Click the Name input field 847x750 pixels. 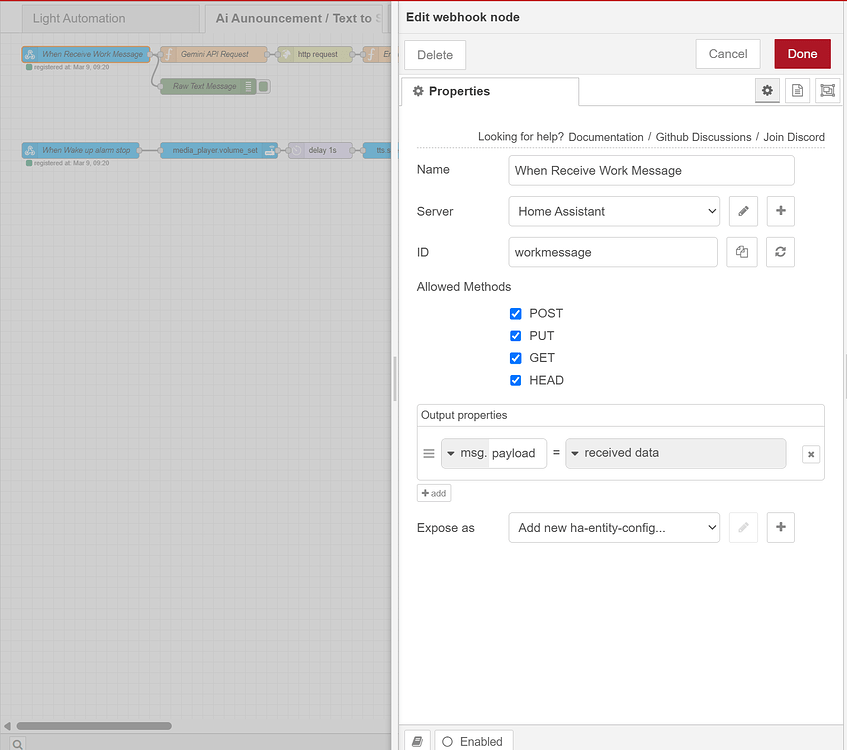tap(651, 170)
